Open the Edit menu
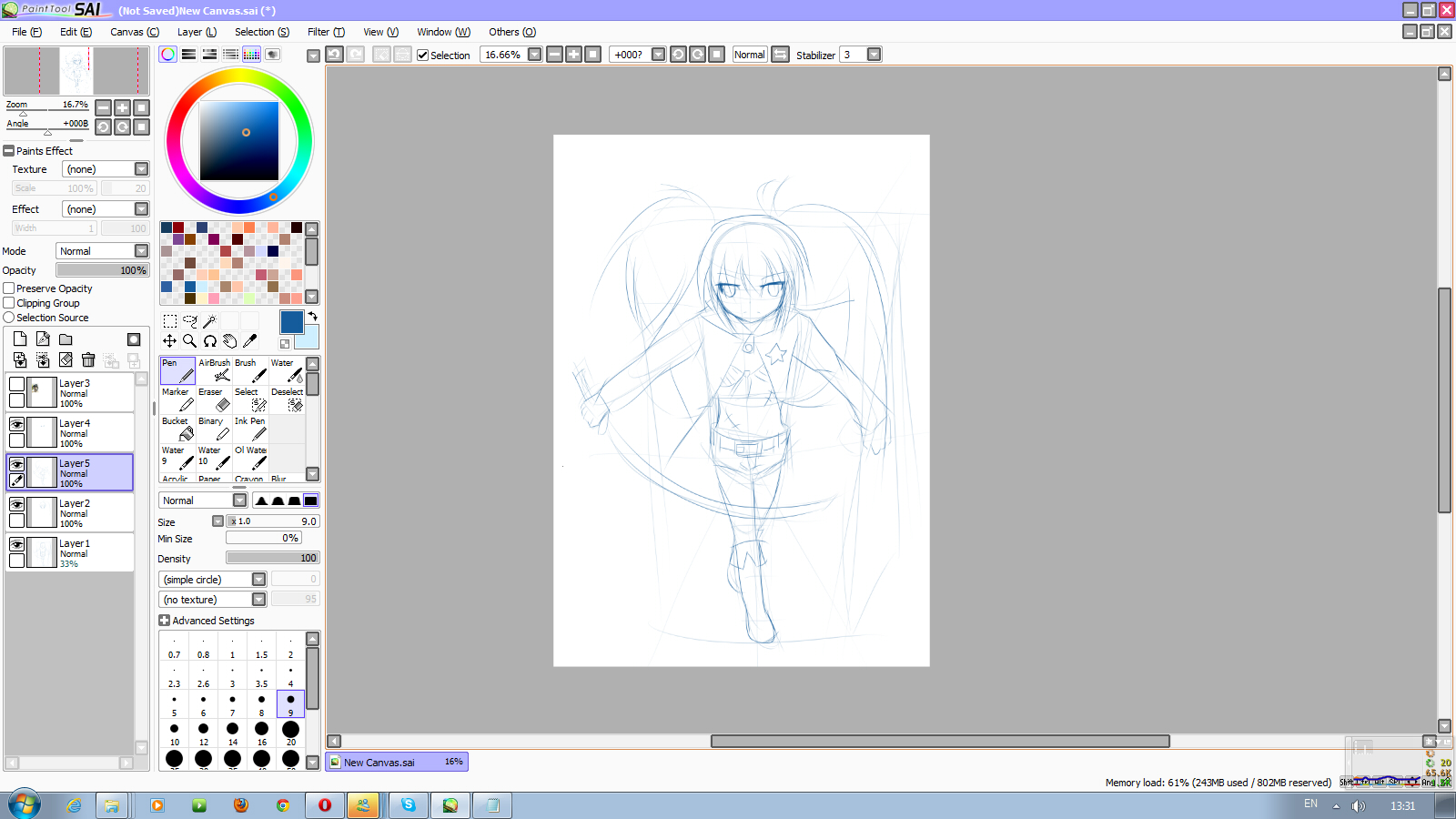Viewport: 1456px width, 819px height. pyautogui.click(x=76, y=32)
